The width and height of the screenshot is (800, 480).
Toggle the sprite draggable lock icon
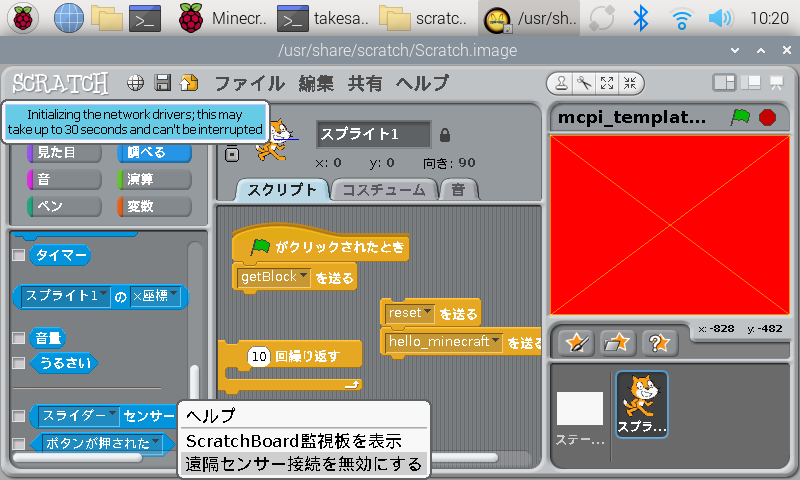[x=444, y=135]
